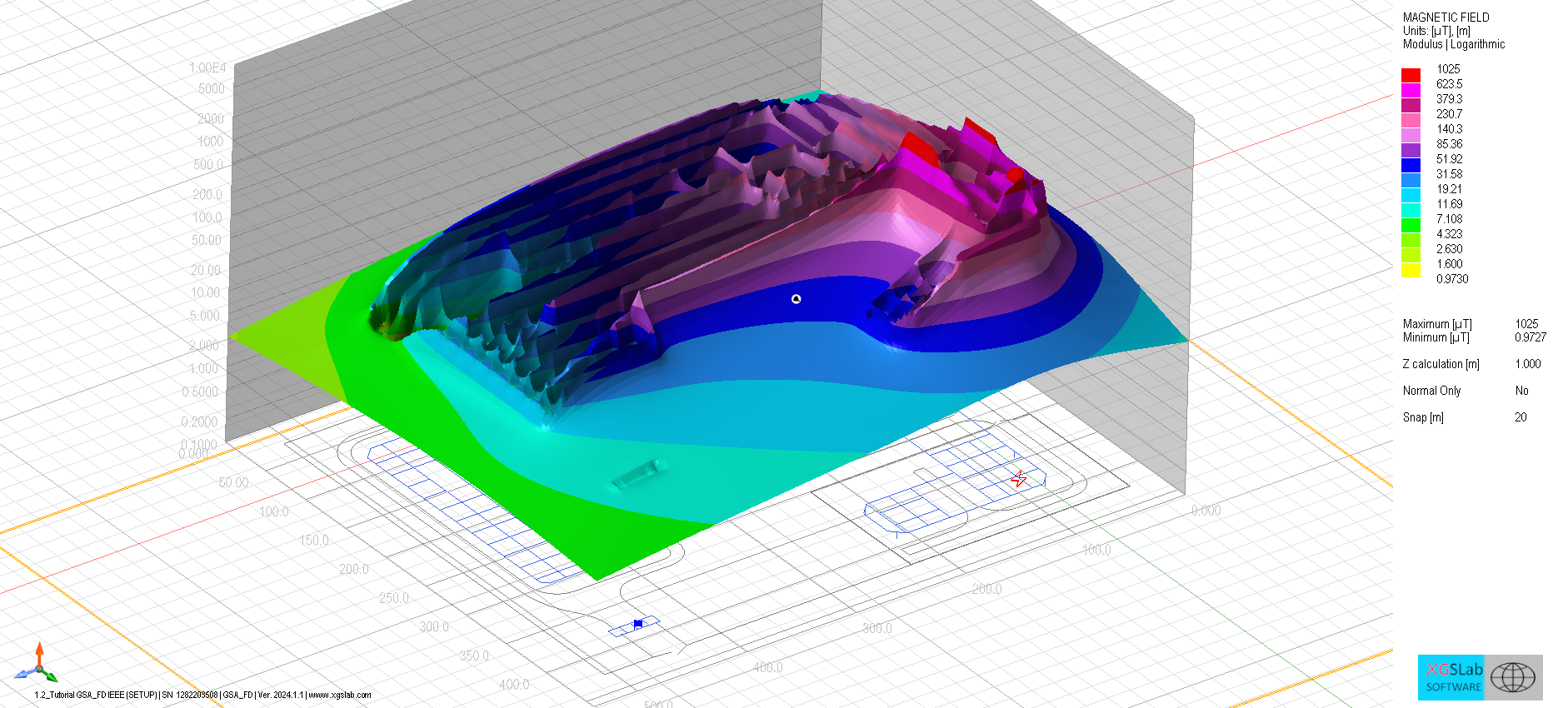Click the XYZ axis orientation triad
The height and width of the screenshot is (708, 1568).
pyautogui.click(x=37, y=664)
